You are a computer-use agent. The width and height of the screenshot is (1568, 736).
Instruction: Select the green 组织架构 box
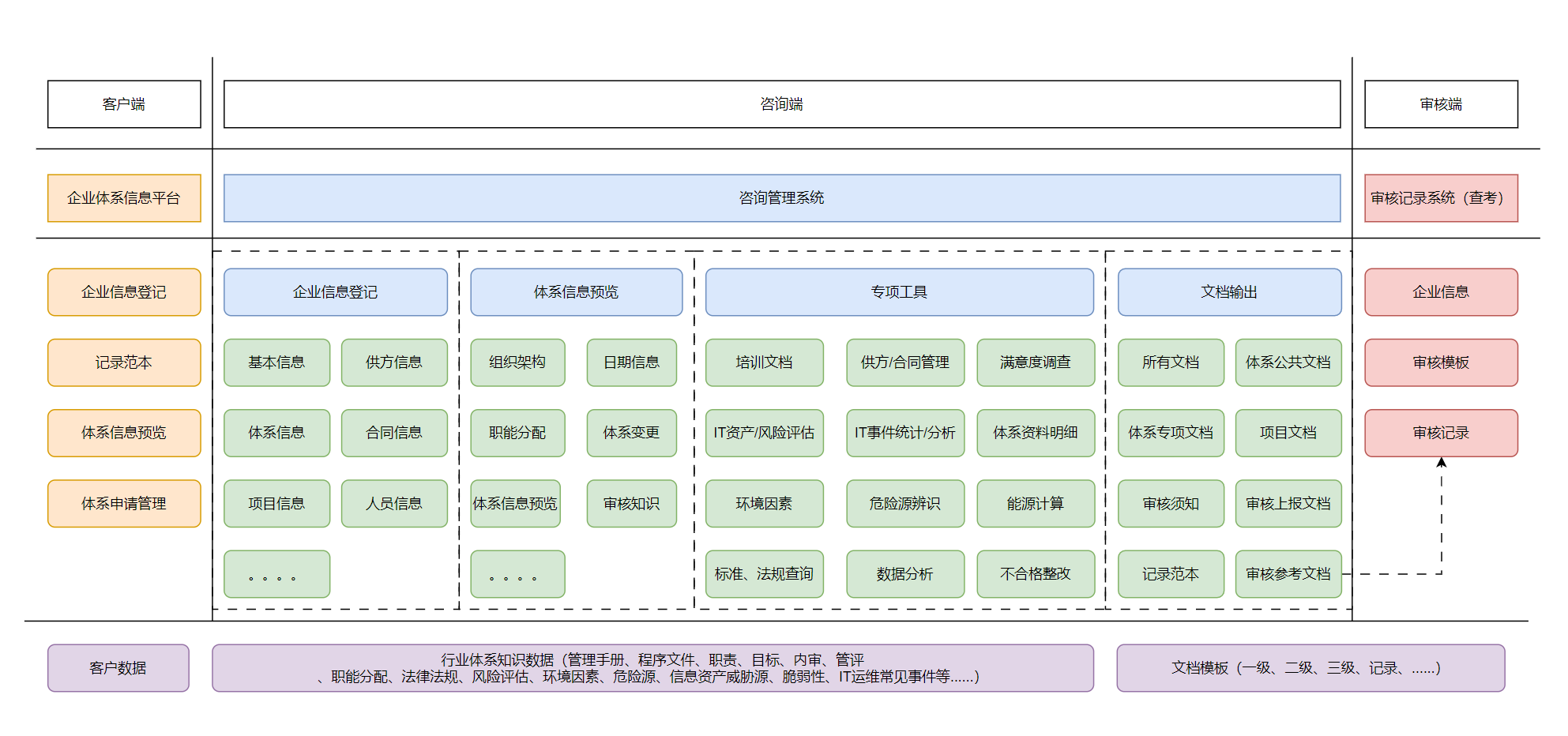pyautogui.click(x=517, y=362)
